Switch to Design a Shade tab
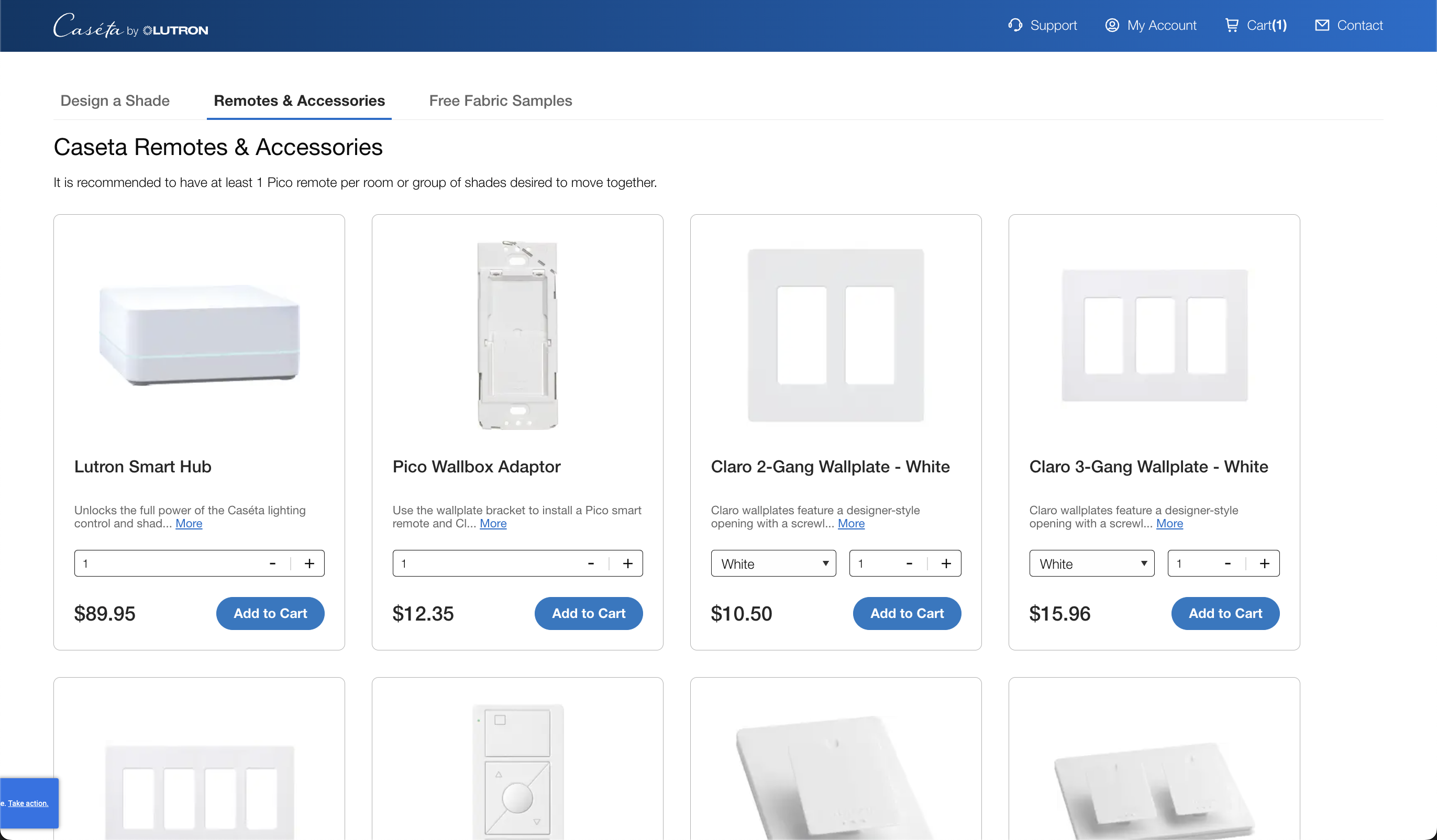 pos(115,101)
